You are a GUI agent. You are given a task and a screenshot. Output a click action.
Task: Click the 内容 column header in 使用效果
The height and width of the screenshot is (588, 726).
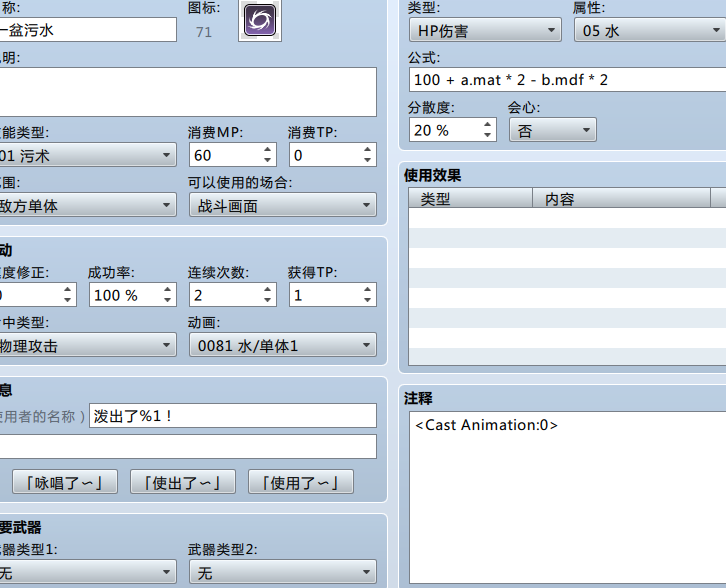pyautogui.click(x=621, y=198)
